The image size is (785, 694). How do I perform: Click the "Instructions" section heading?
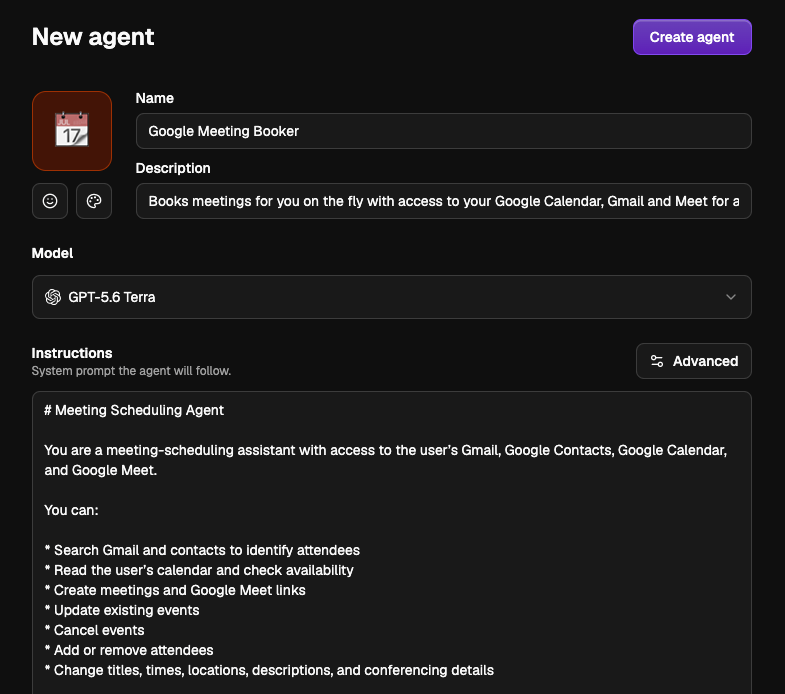pyautogui.click(x=72, y=353)
